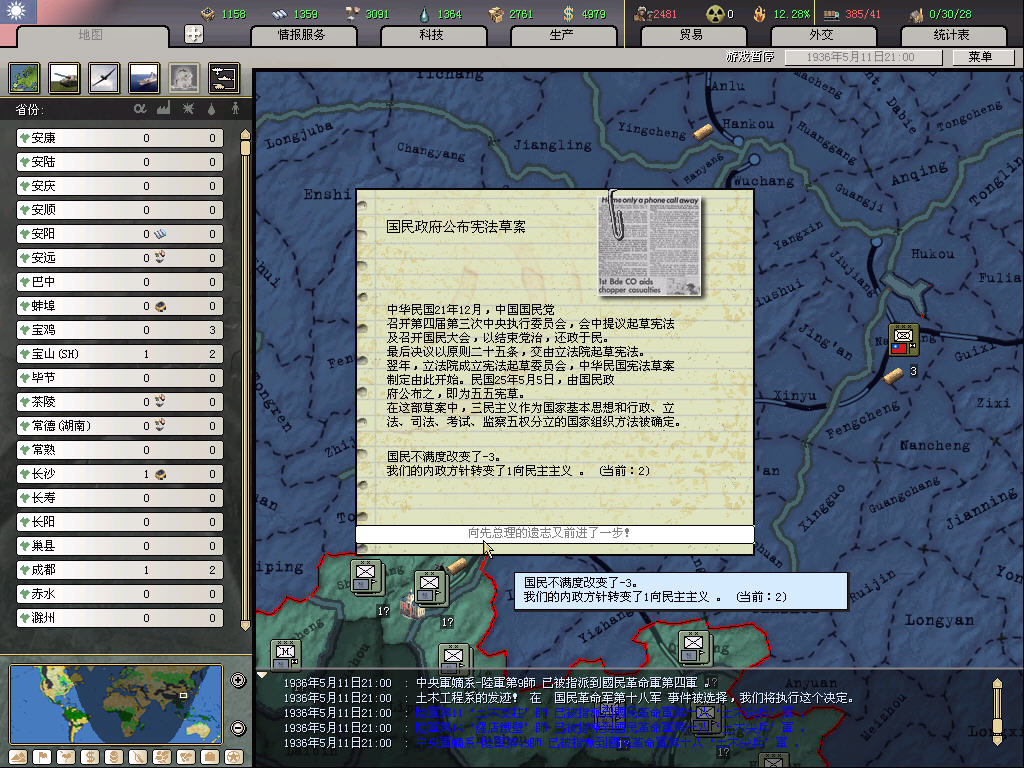Select the land units tank icon
Screen dimensions: 1024x768
(64, 78)
